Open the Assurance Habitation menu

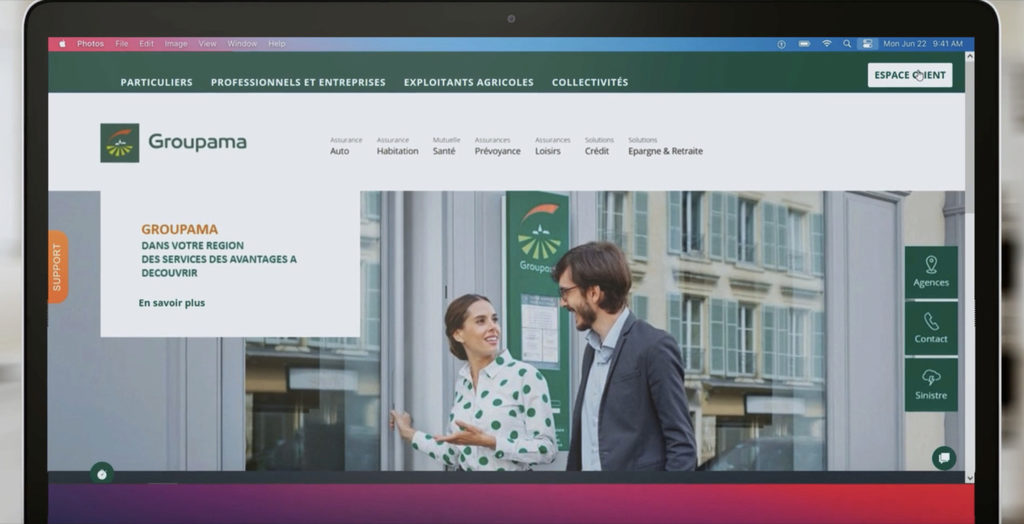click(x=397, y=146)
